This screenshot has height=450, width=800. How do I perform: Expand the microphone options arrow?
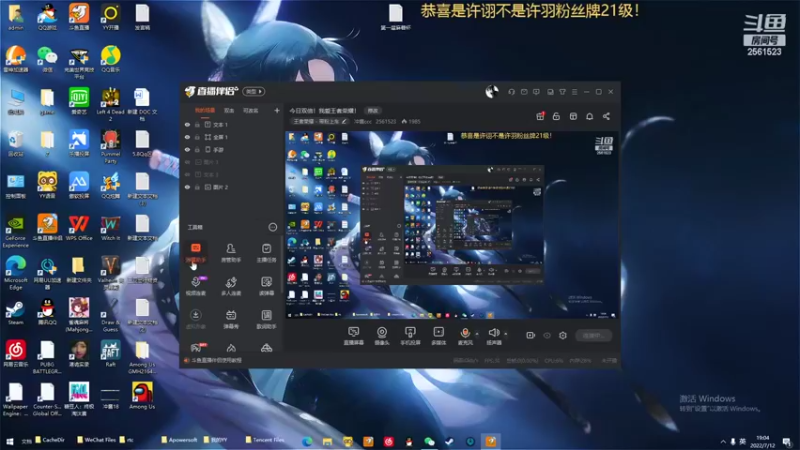point(477,334)
